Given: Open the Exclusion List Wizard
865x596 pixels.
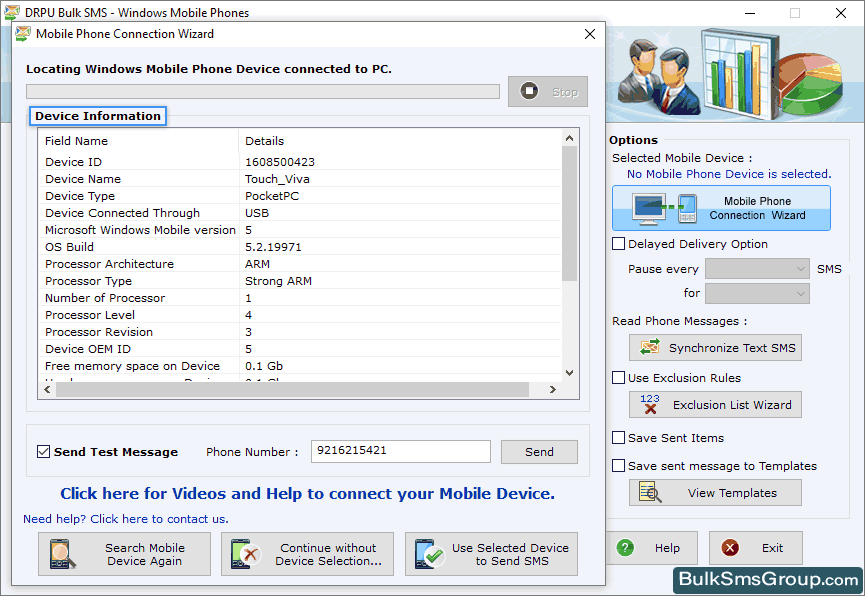Looking at the screenshot, I should [715, 405].
